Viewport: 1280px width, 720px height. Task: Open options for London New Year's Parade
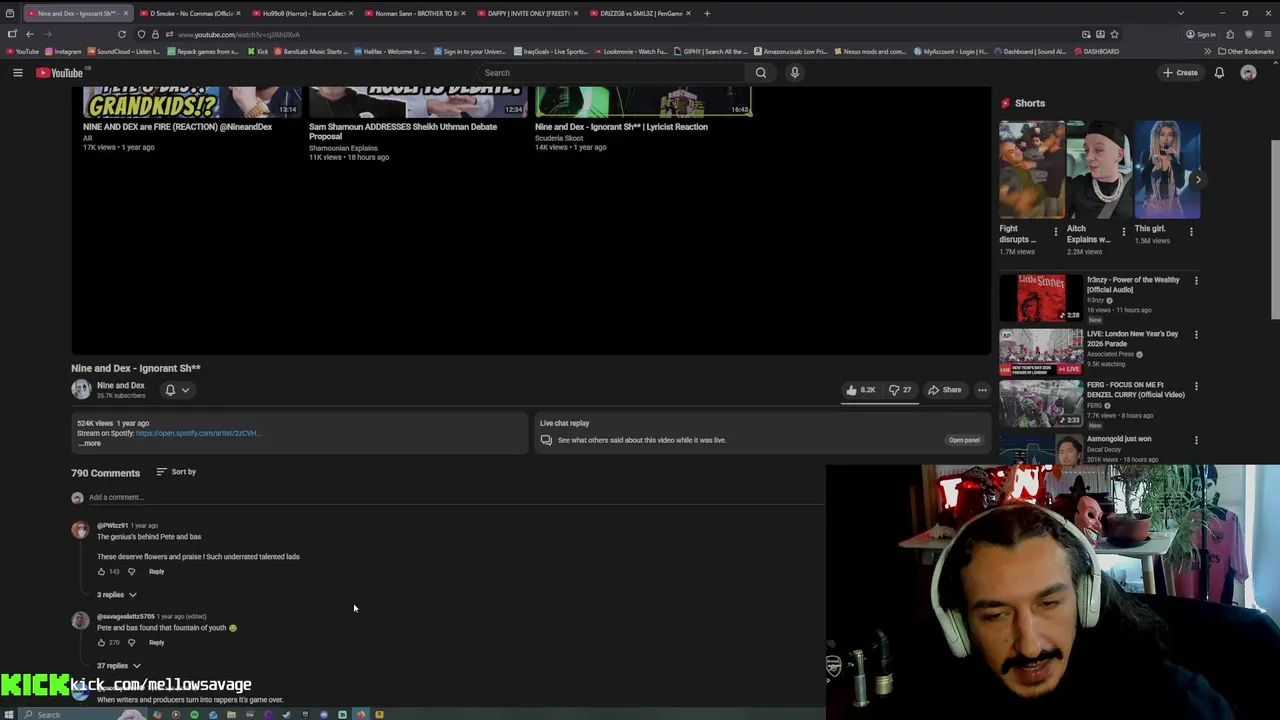point(1196,335)
